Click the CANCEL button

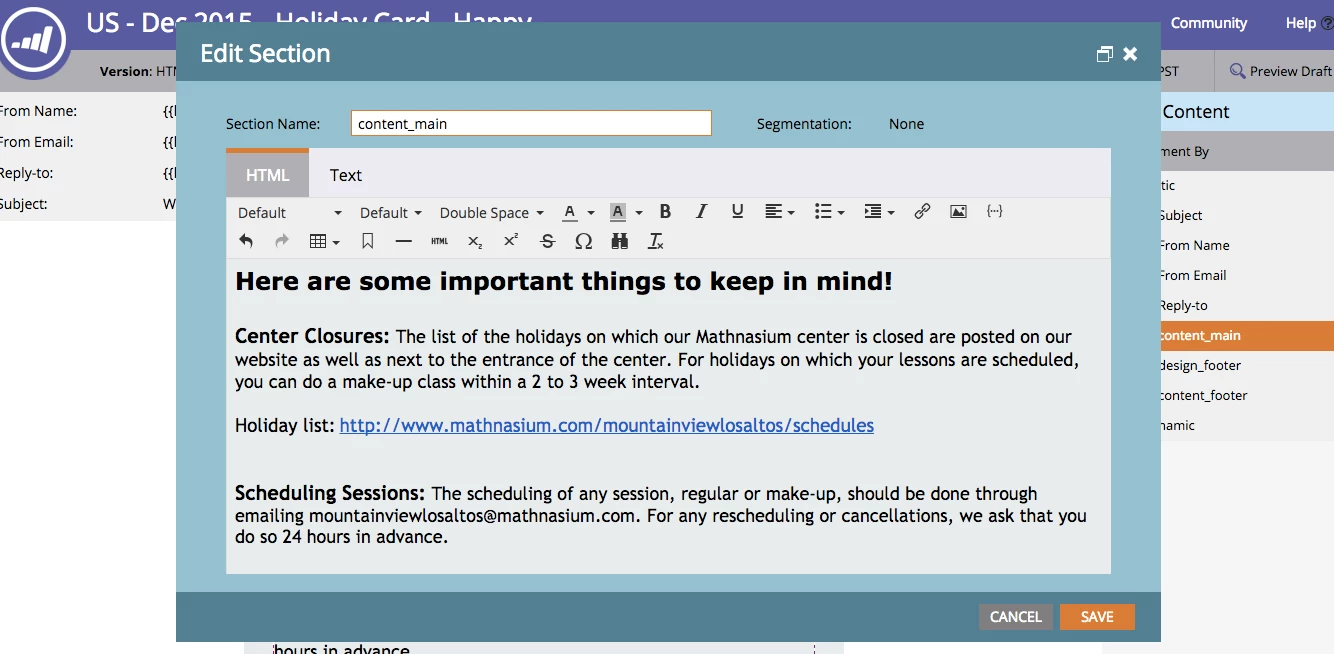[1016, 617]
